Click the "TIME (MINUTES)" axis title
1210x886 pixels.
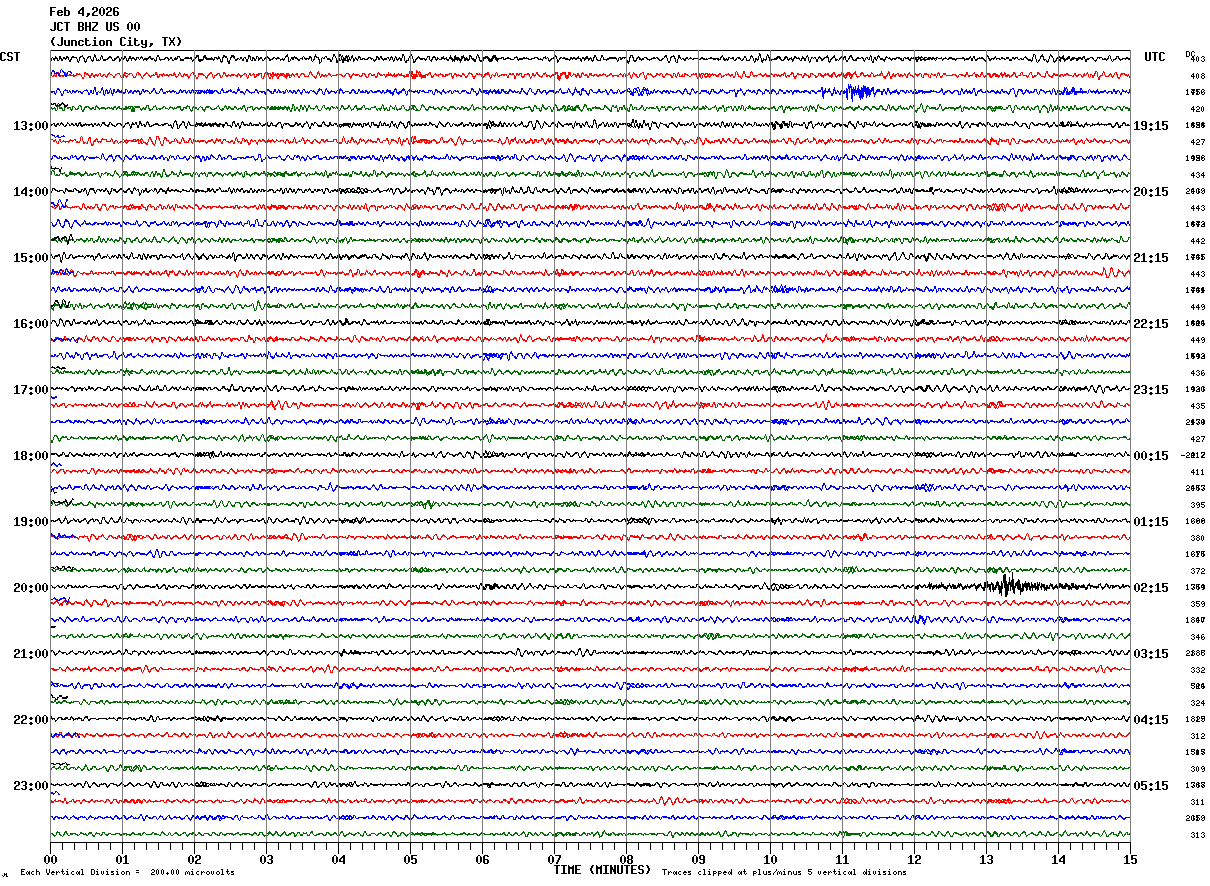(x=602, y=870)
